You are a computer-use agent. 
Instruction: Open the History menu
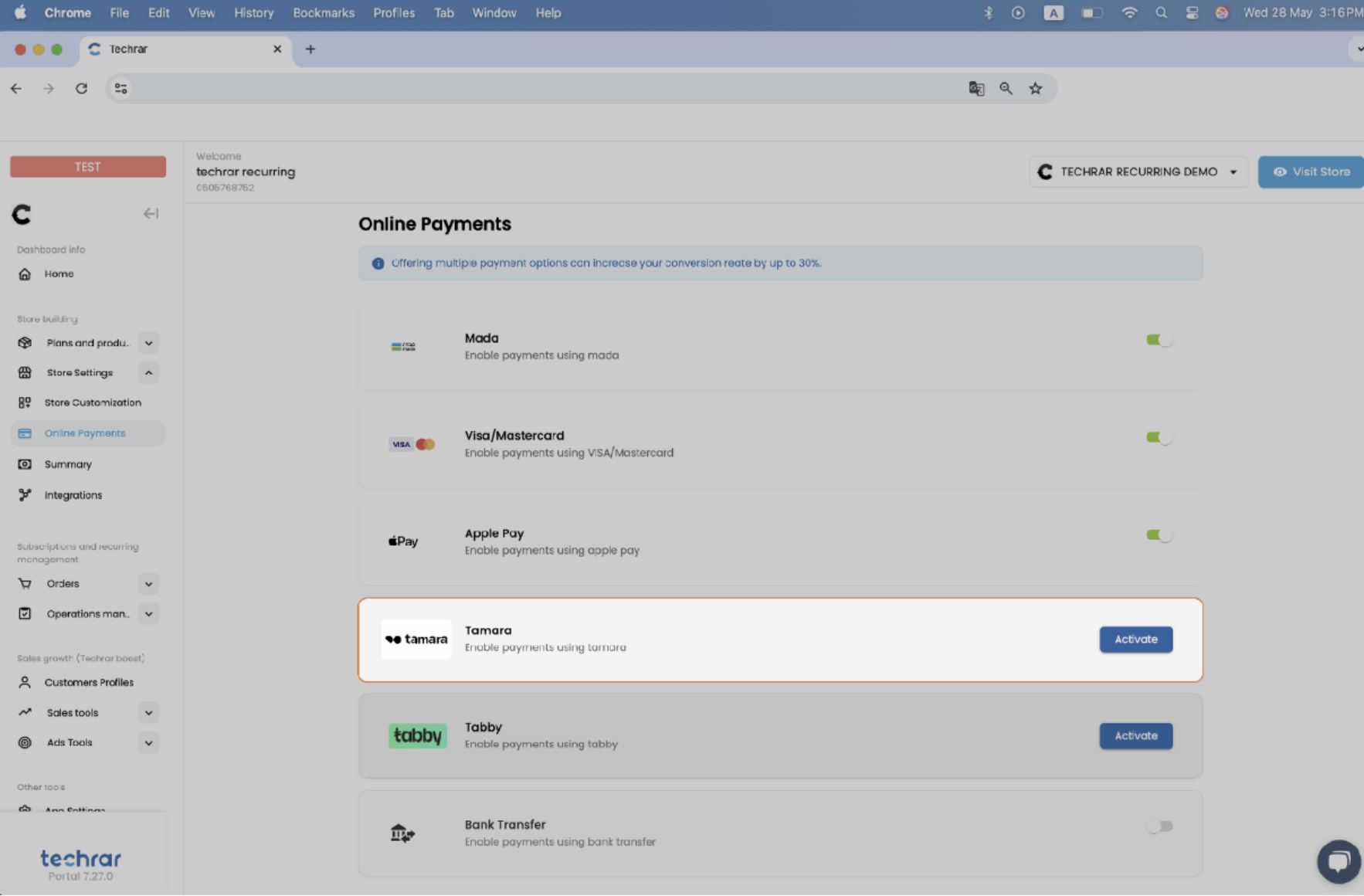253,13
